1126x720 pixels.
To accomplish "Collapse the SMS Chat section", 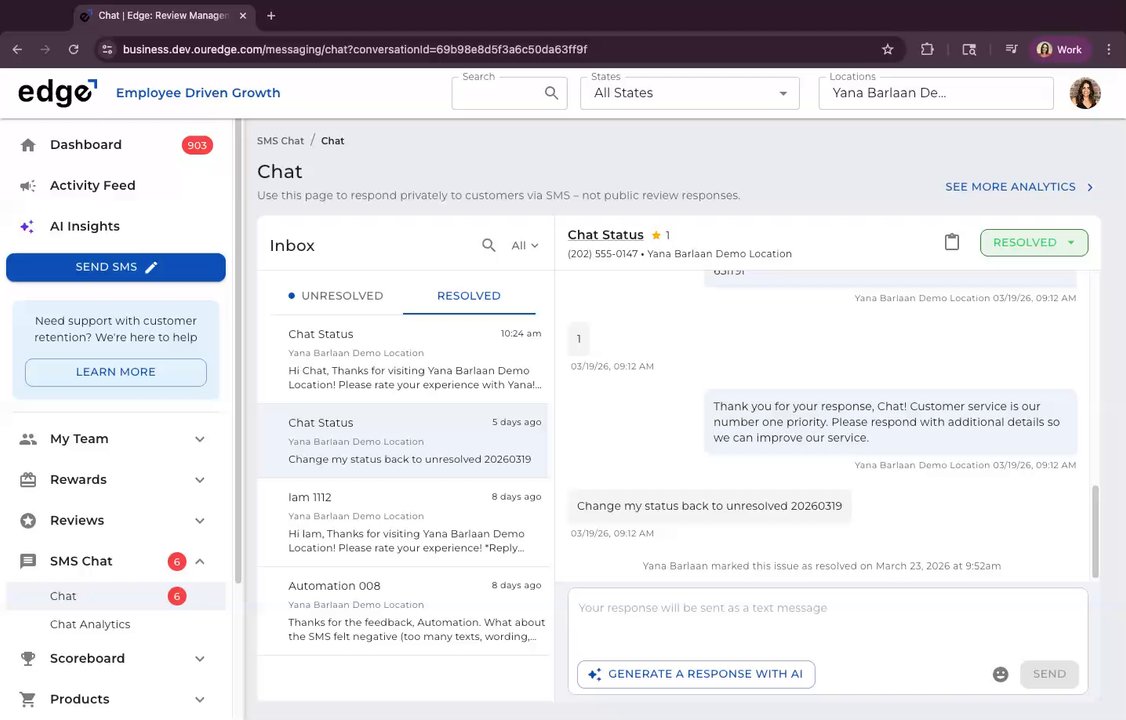I will (x=199, y=561).
